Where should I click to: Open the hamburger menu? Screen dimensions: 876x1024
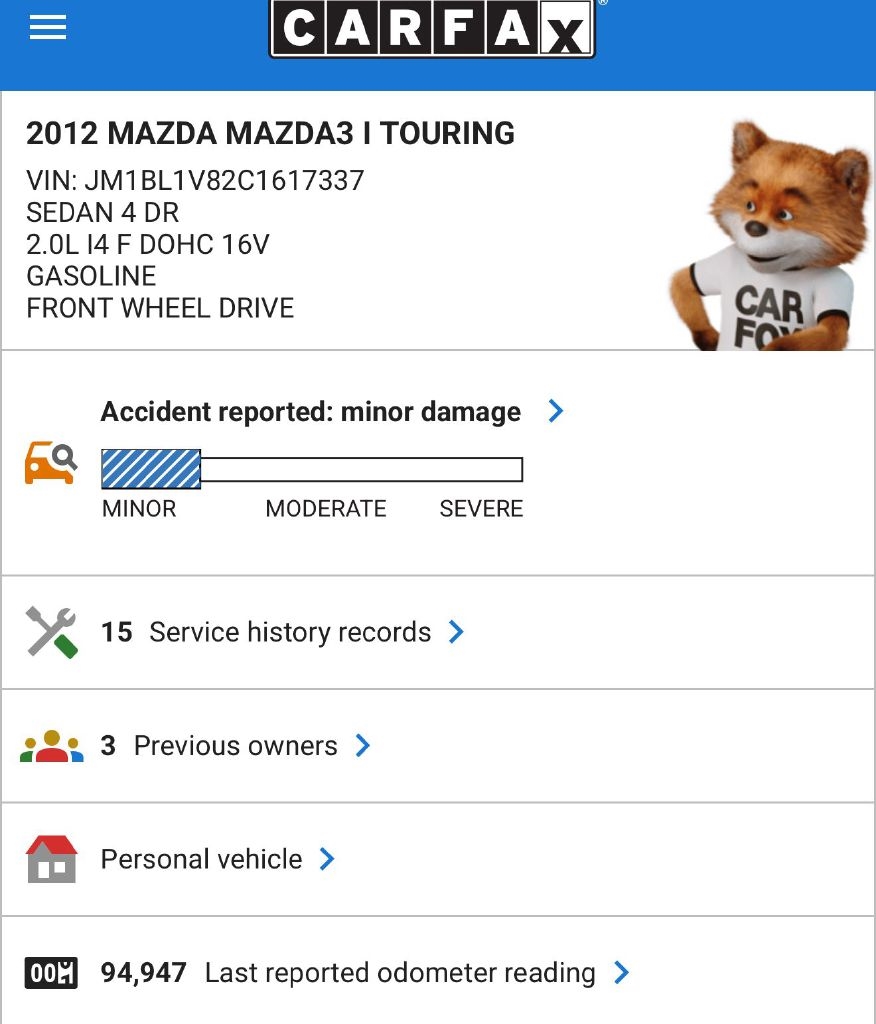click(x=48, y=27)
